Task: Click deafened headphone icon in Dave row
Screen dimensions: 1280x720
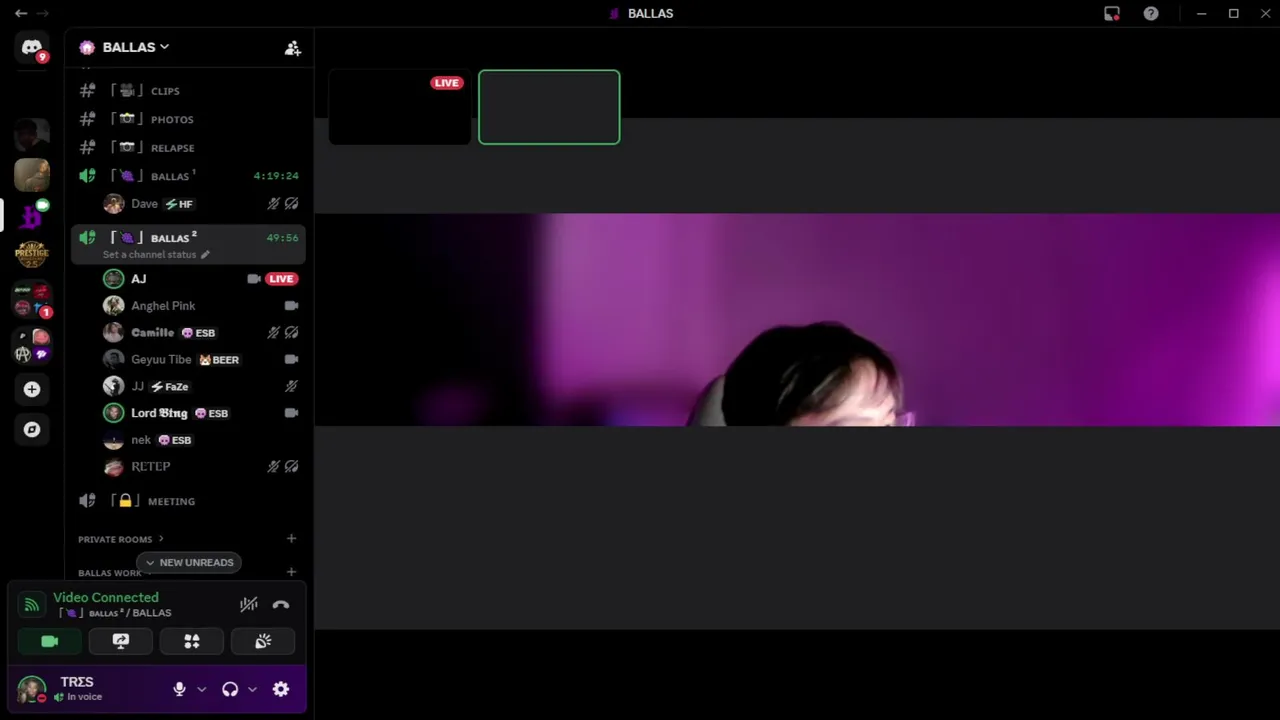Action: pos(291,204)
